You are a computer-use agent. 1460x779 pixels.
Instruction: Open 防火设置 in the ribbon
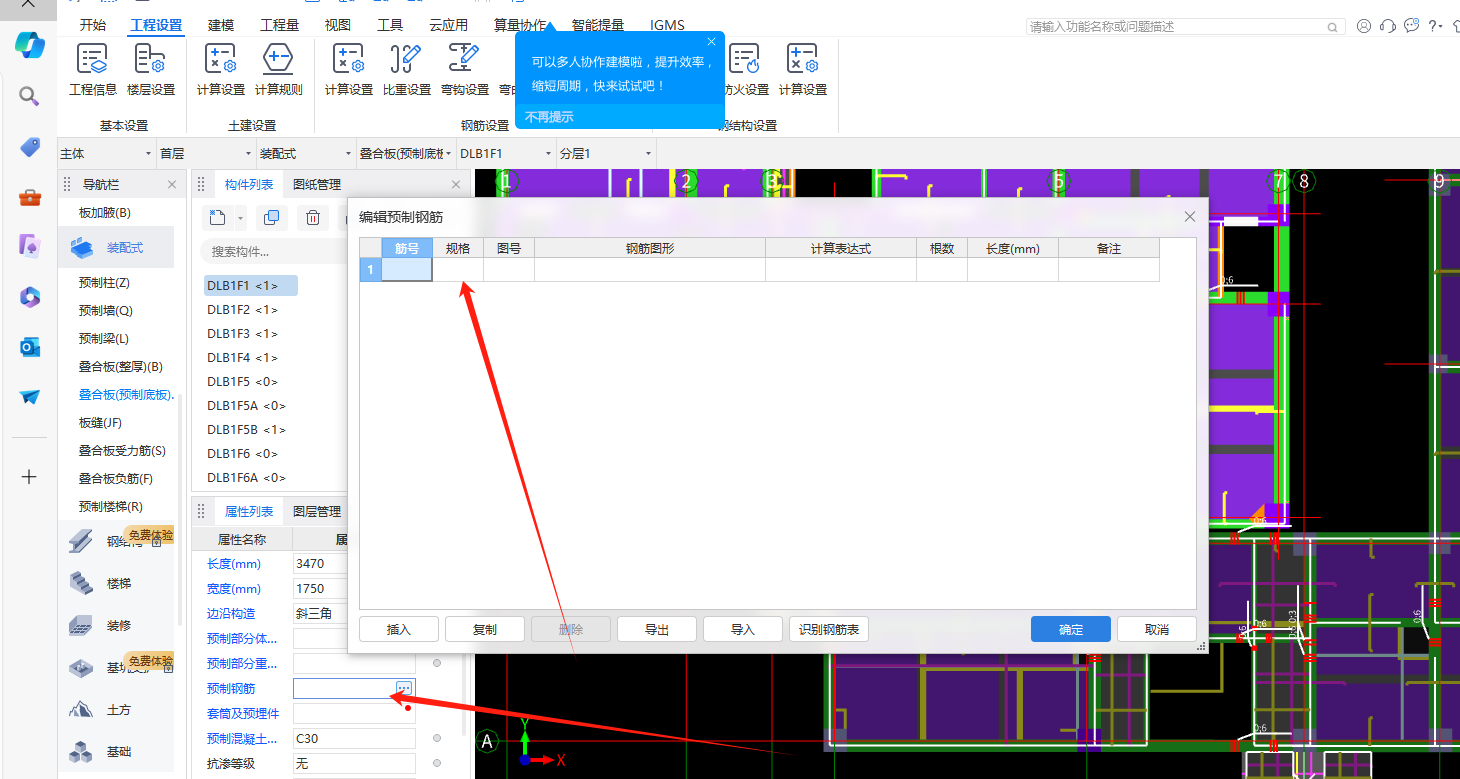tap(745, 70)
